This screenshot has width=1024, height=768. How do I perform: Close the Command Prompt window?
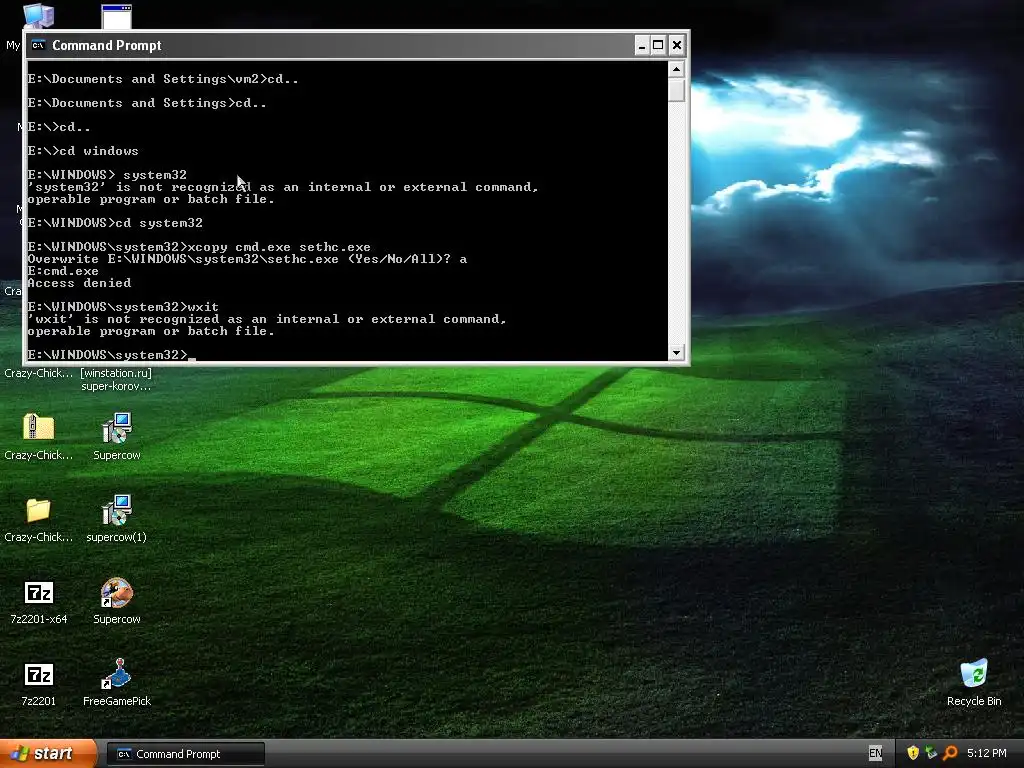pos(677,45)
